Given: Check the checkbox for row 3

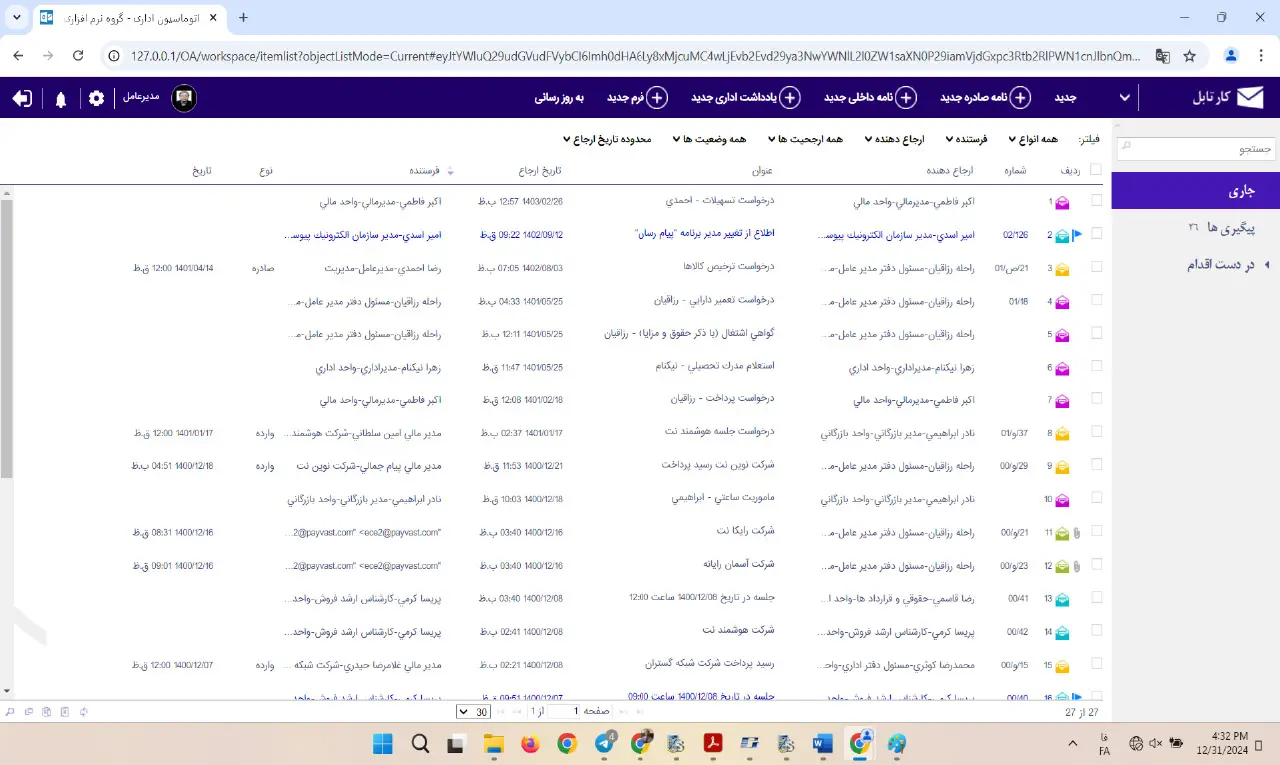Looking at the screenshot, I should click(x=1096, y=267).
